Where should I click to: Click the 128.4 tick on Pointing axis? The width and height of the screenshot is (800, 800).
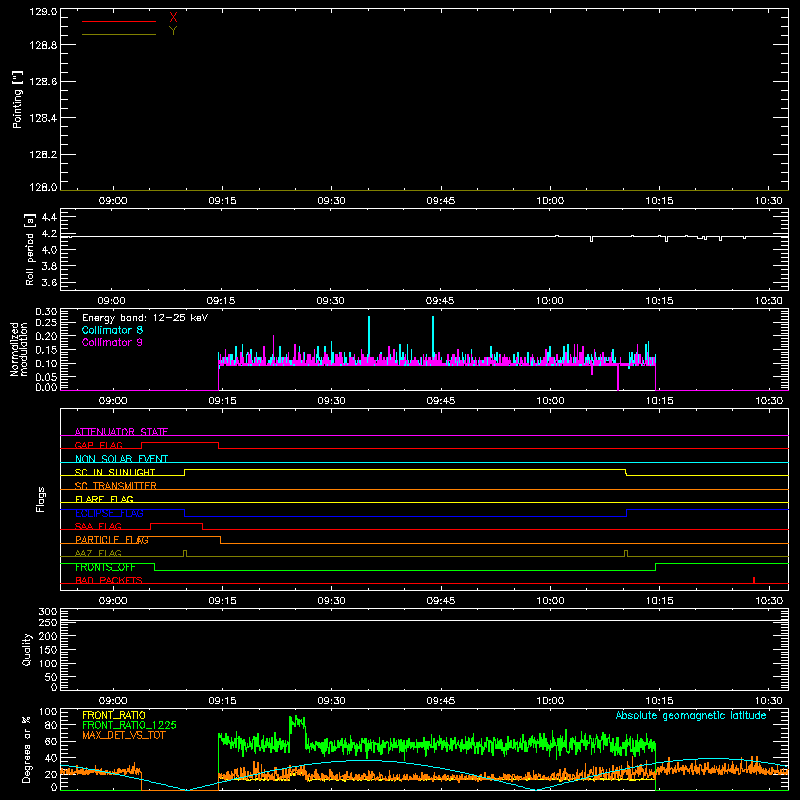43,118
